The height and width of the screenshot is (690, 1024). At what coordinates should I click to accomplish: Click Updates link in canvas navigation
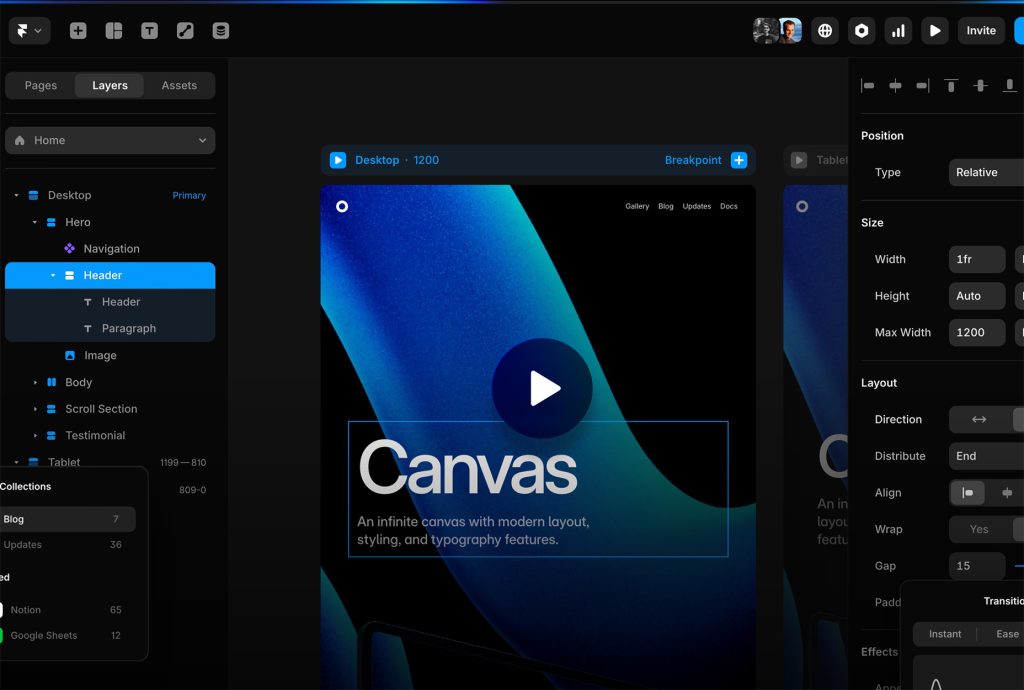(x=697, y=206)
